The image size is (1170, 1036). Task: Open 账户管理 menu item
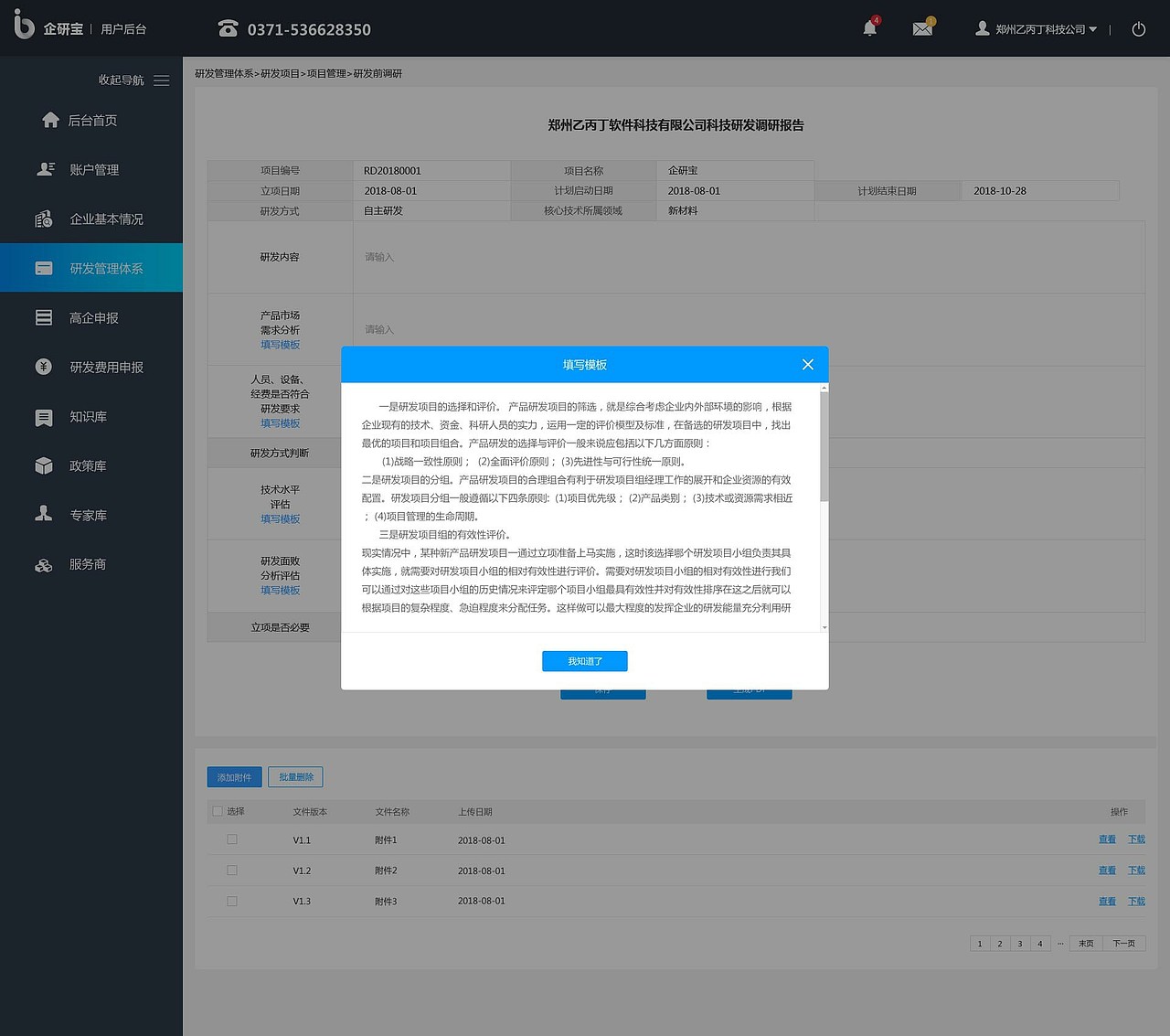[x=94, y=169]
